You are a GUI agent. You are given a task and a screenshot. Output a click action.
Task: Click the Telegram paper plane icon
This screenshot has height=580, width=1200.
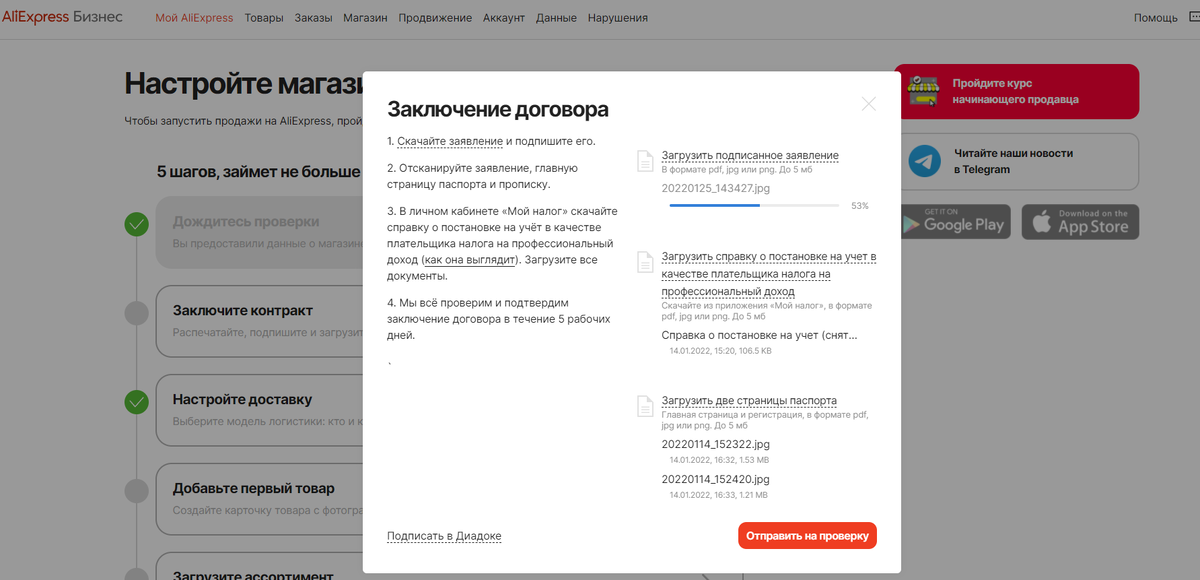click(x=925, y=161)
